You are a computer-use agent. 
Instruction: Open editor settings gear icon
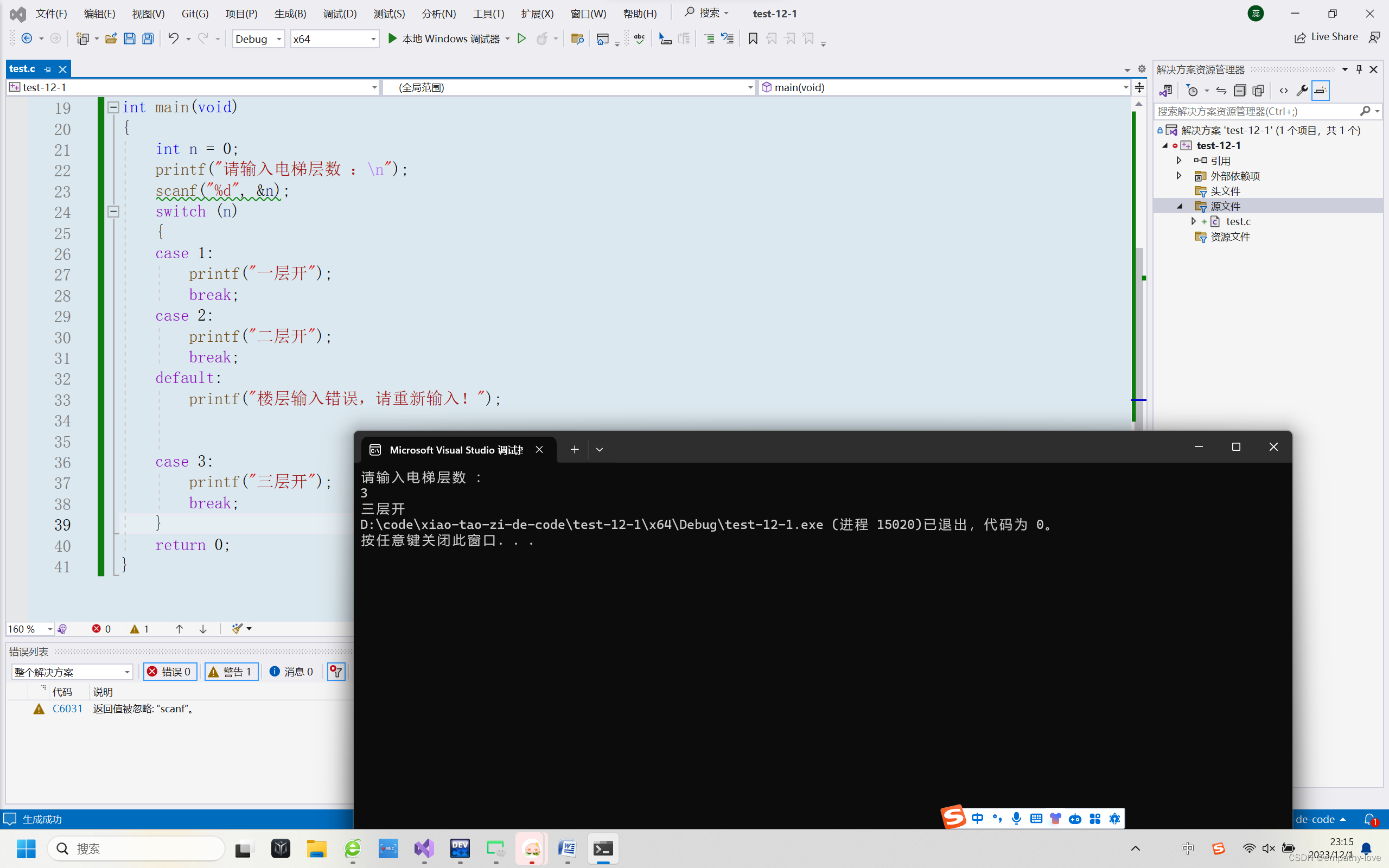point(1142,69)
